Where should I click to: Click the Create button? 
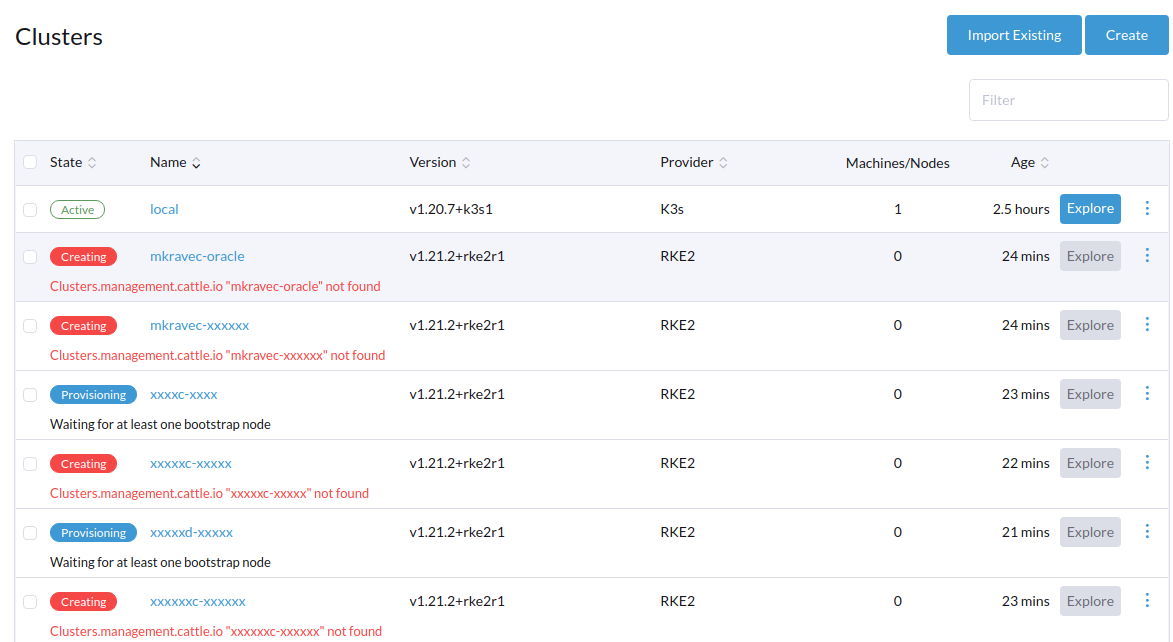click(1126, 35)
